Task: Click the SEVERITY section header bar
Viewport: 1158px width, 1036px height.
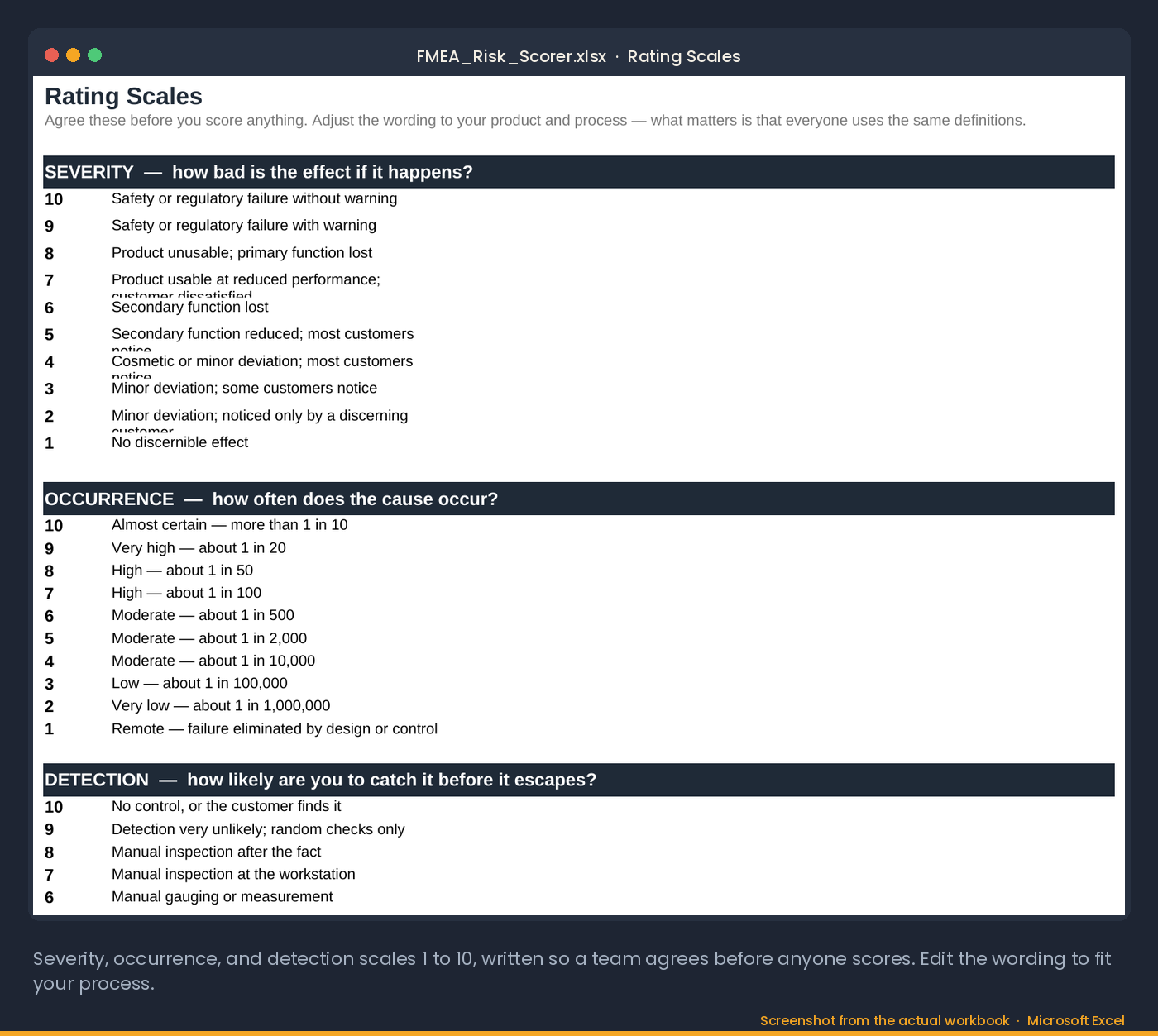Action: click(x=579, y=172)
